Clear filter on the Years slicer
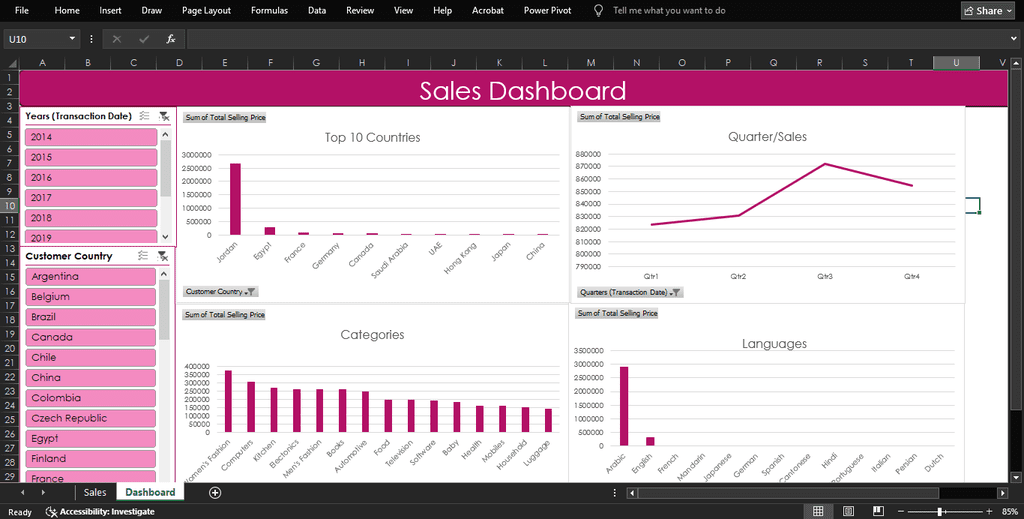The height and width of the screenshot is (519, 1024). pyautogui.click(x=164, y=116)
